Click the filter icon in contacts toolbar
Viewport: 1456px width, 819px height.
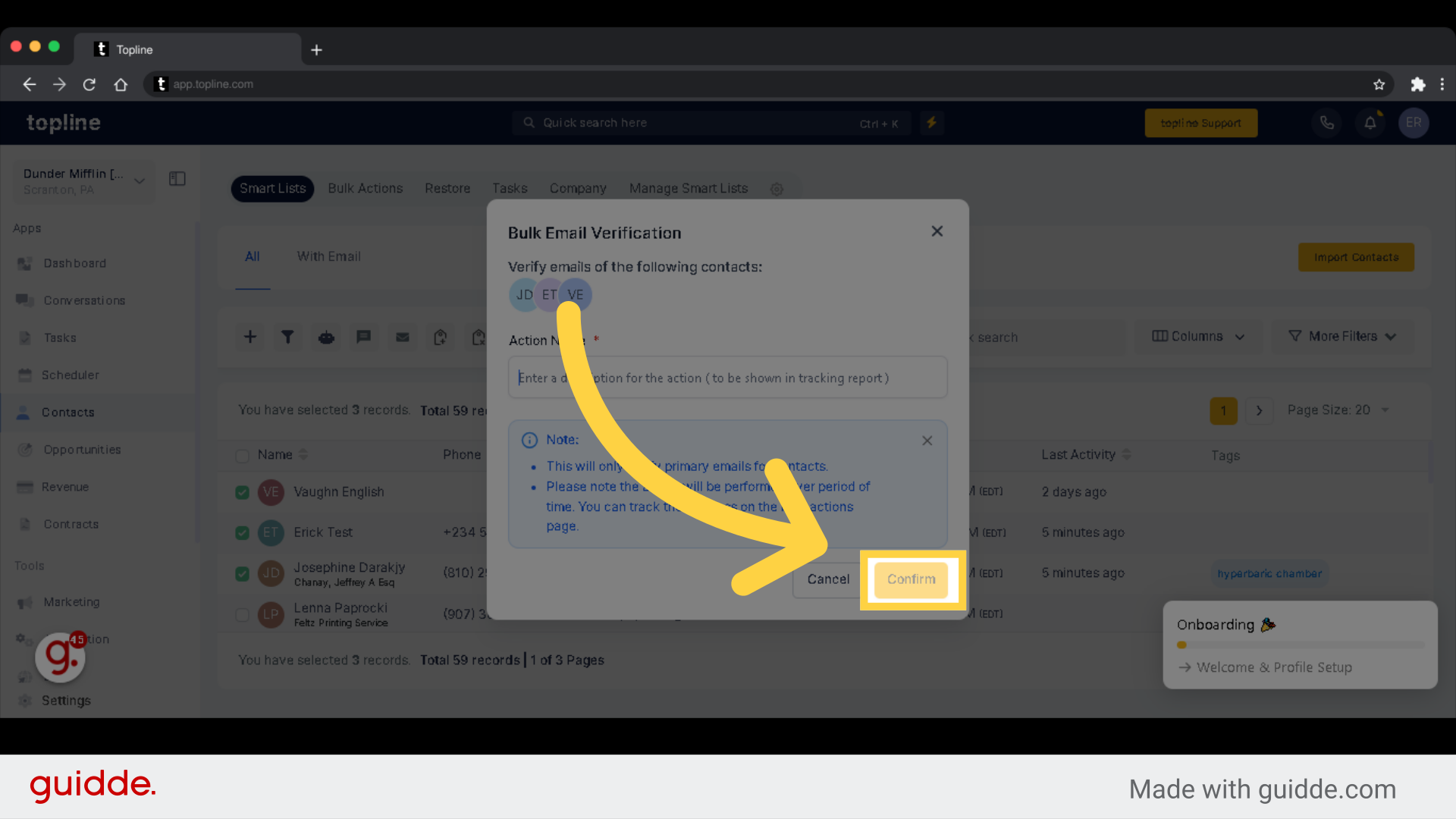(x=288, y=337)
